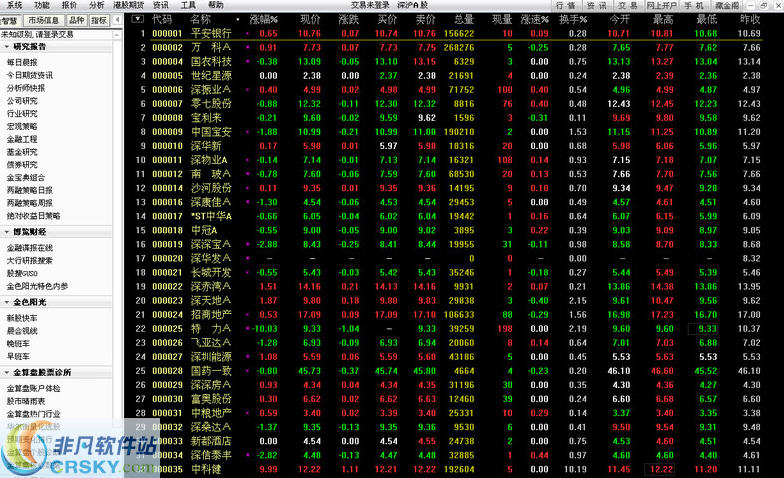This screenshot has height=478, width=784.
Task: Switch to the 市场信息 tab
Action: (x=43, y=20)
